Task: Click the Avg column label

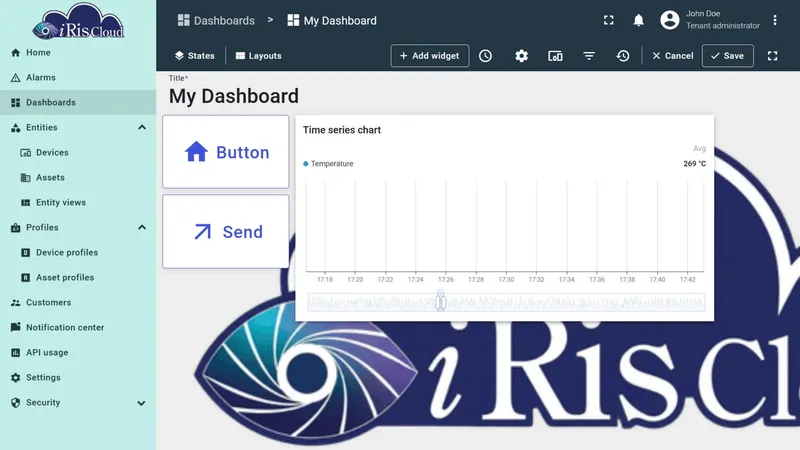Action: pyautogui.click(x=699, y=148)
